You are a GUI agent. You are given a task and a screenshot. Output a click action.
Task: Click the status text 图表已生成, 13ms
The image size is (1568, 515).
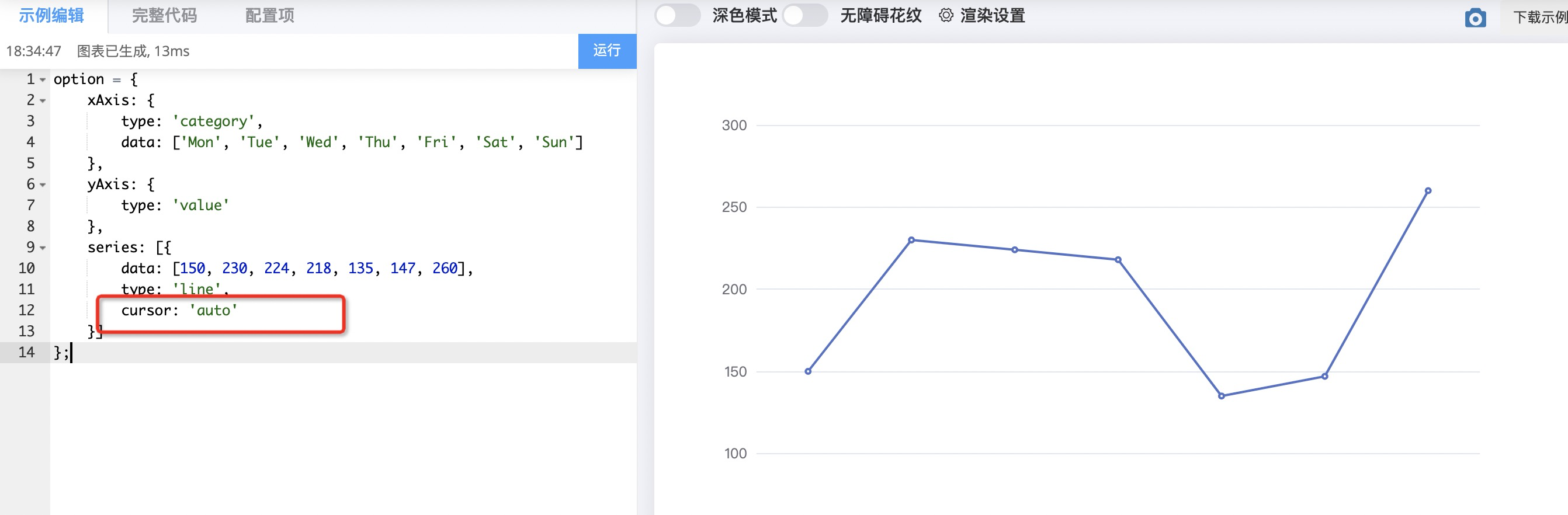[x=133, y=51]
